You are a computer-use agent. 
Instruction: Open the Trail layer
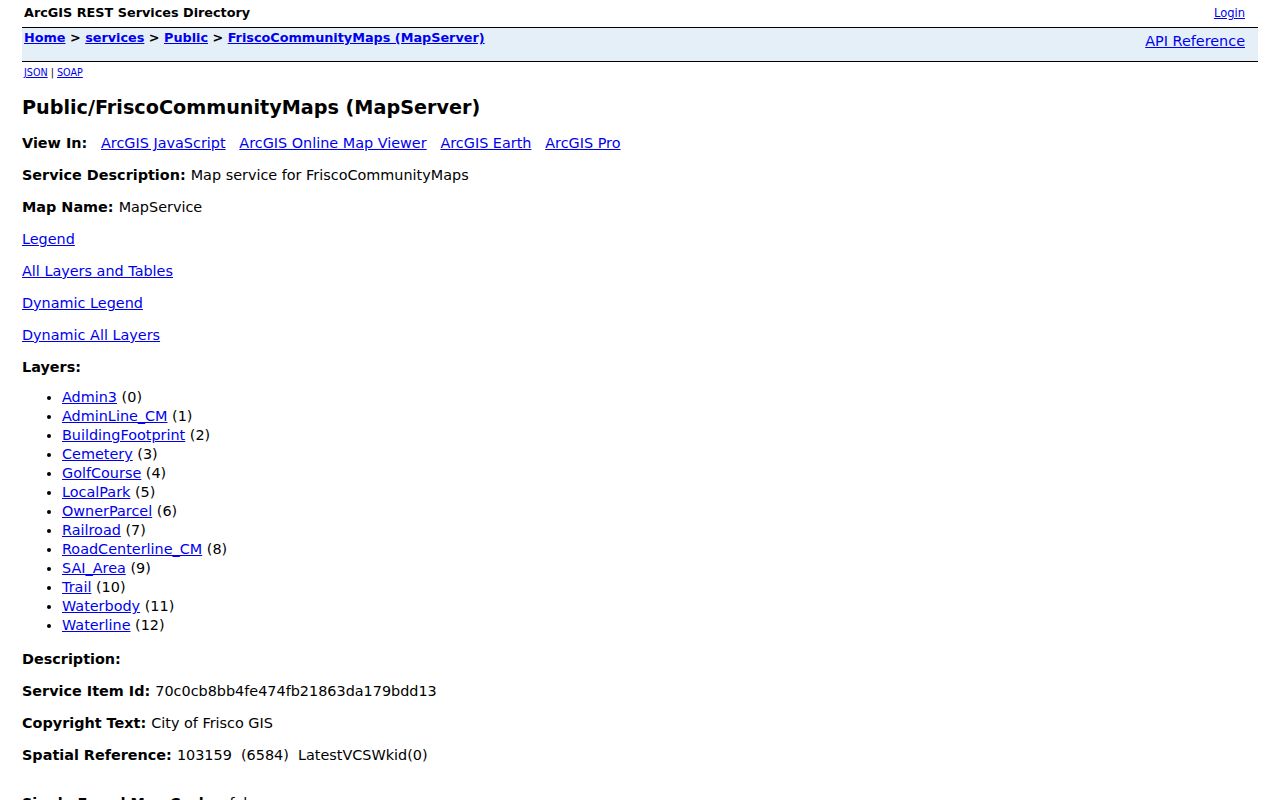[x=76, y=587]
